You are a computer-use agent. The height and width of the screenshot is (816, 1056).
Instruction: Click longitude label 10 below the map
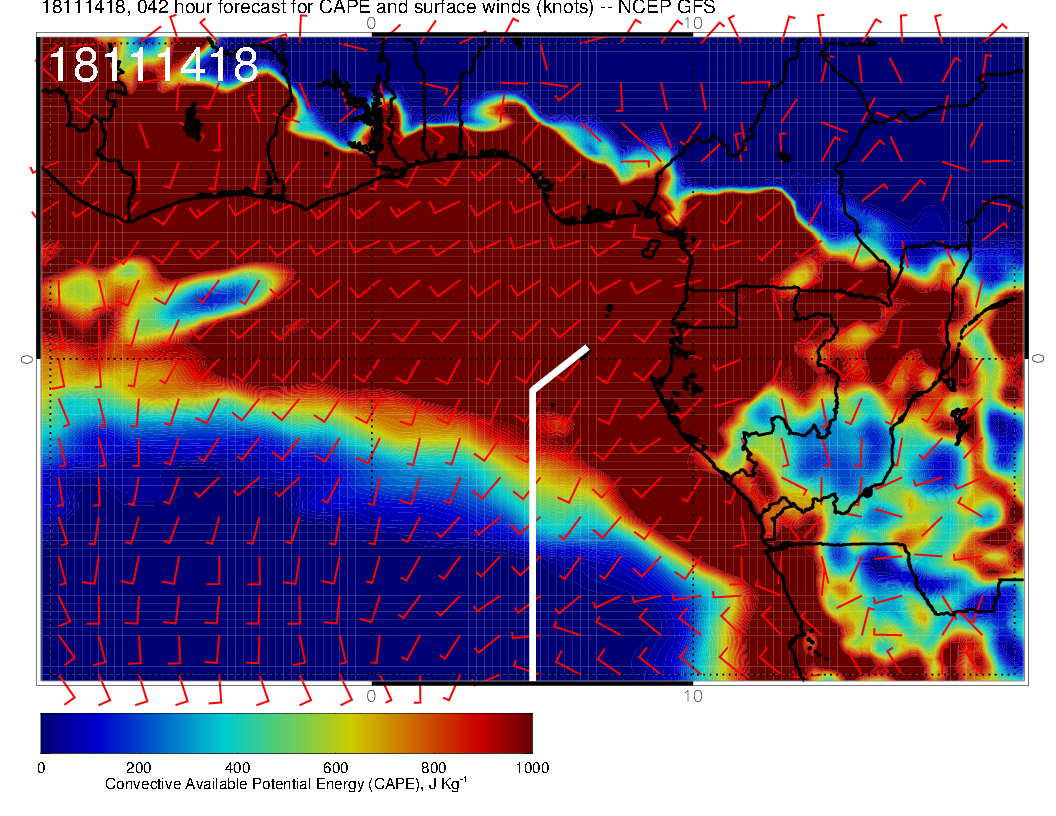693,696
